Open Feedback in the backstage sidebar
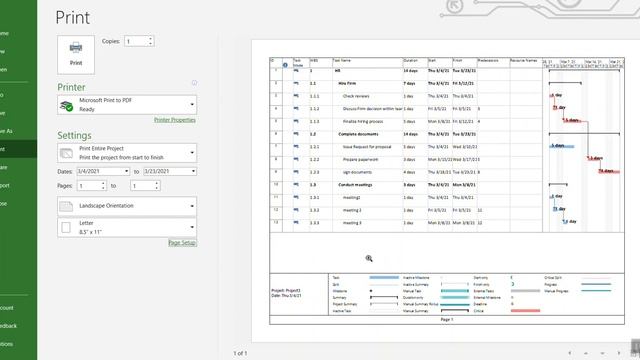The image size is (640, 360). tap(18, 326)
